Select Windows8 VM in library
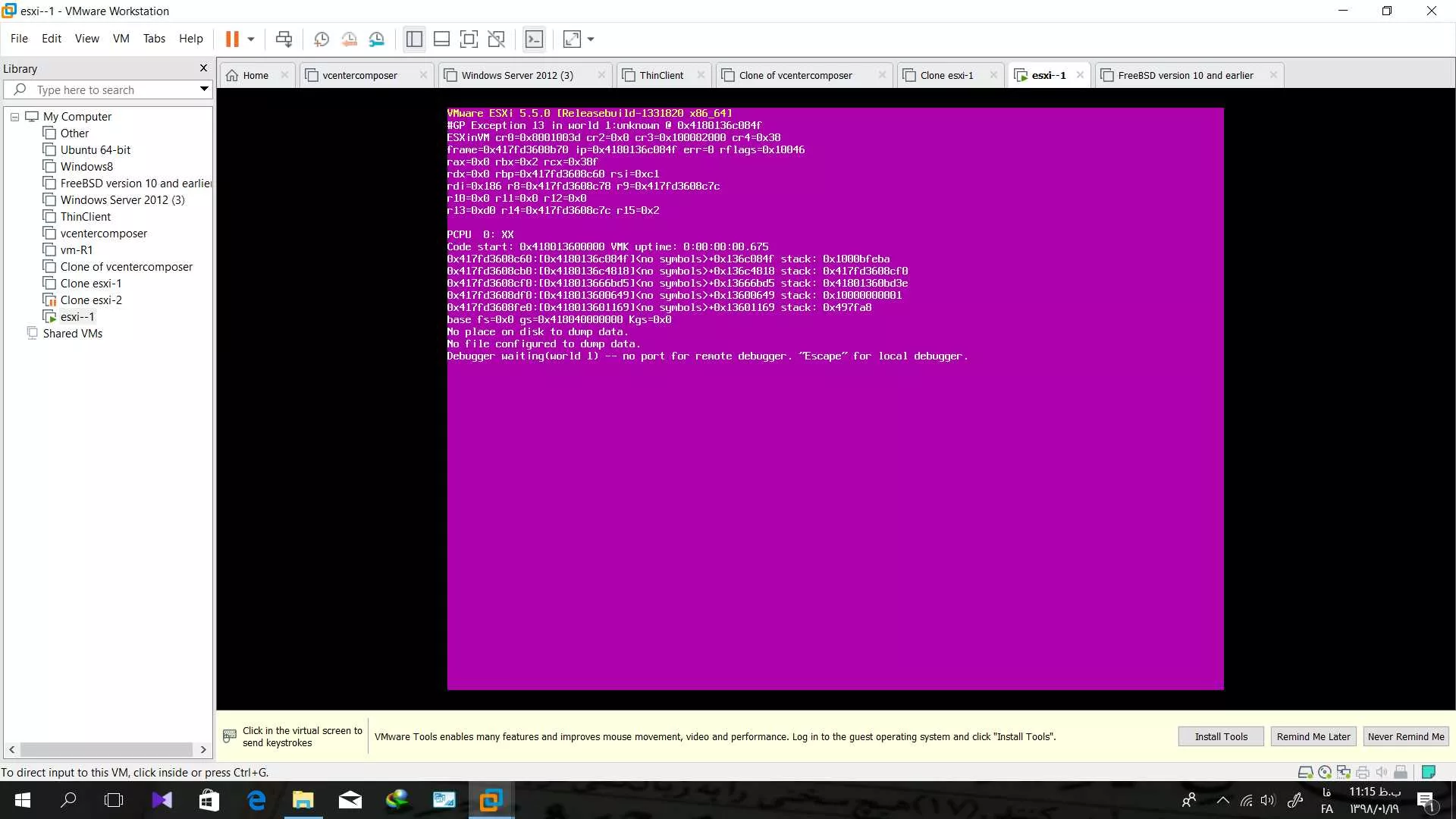 coord(86,167)
